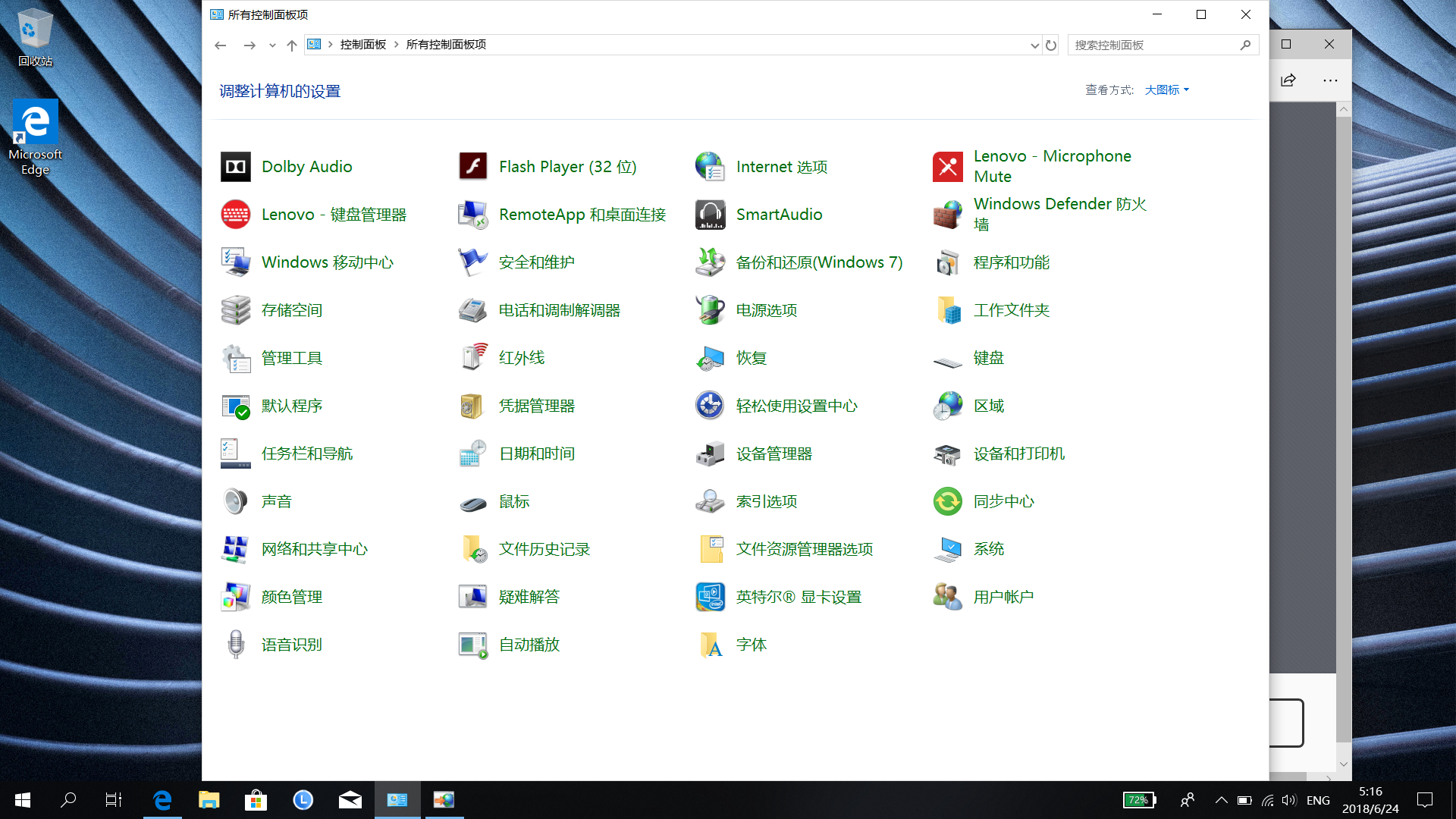This screenshot has width=1456, height=819.
Task: Open the 管理工具 link
Action: tap(292, 358)
